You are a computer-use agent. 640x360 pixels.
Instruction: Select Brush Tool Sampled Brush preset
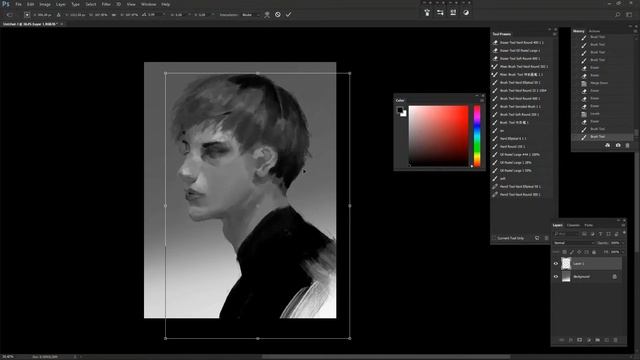click(x=519, y=107)
